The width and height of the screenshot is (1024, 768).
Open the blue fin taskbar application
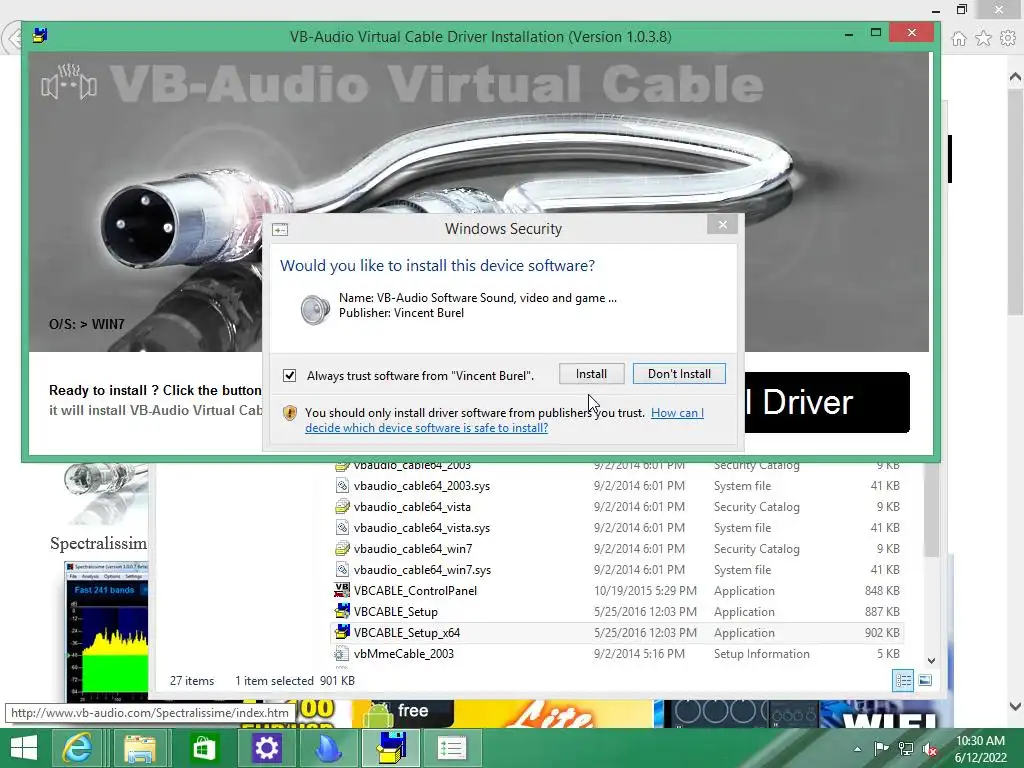328,748
